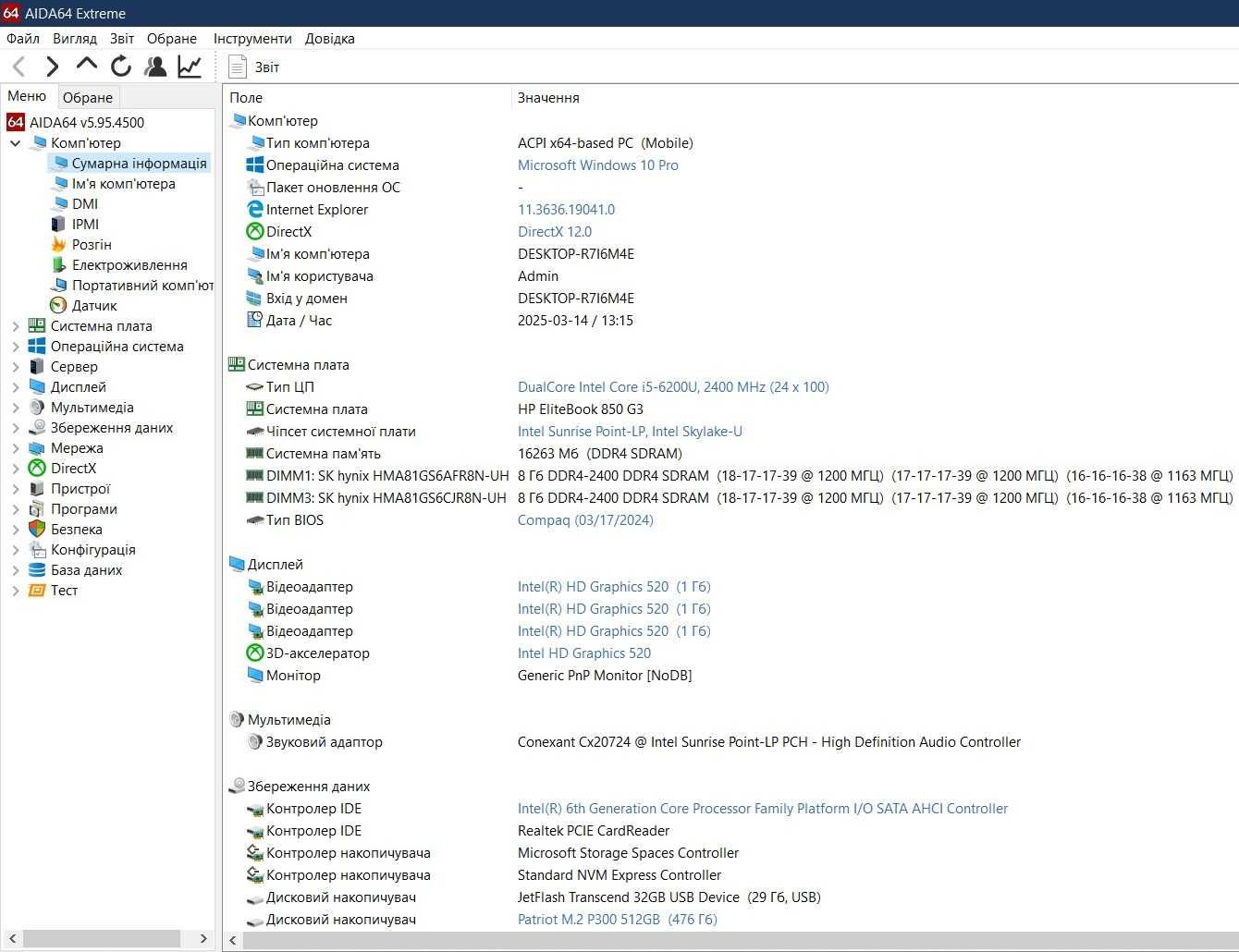The height and width of the screenshot is (952, 1239).
Task: Click the Пристрої icon in the tree
Action: pos(37,489)
